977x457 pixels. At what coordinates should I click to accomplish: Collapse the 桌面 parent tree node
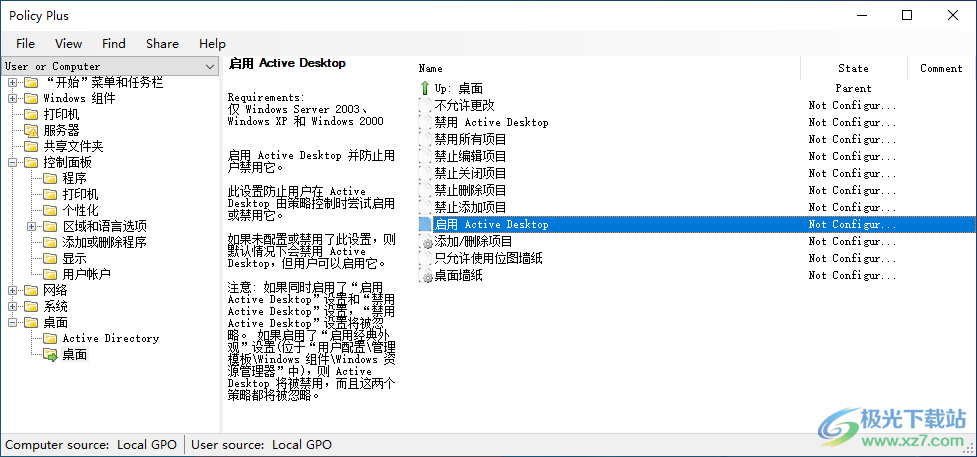(12, 323)
